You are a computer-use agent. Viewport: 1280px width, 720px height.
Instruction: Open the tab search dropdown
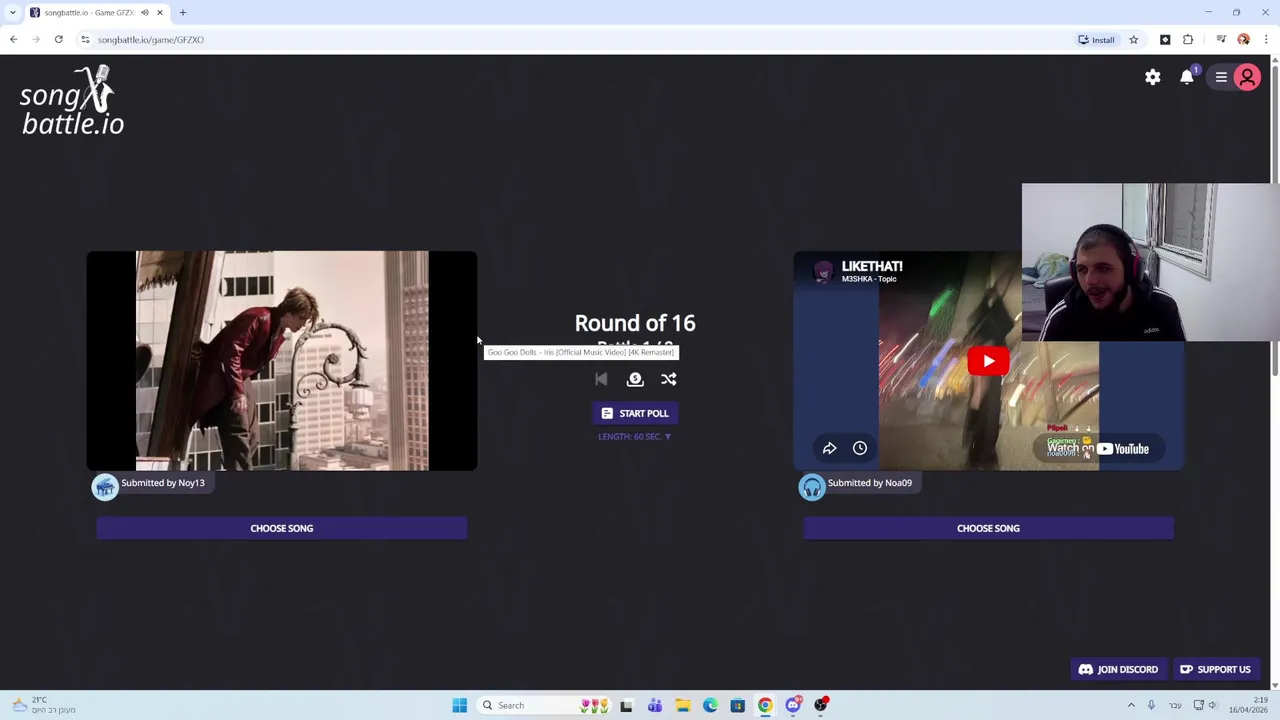[x=12, y=13]
